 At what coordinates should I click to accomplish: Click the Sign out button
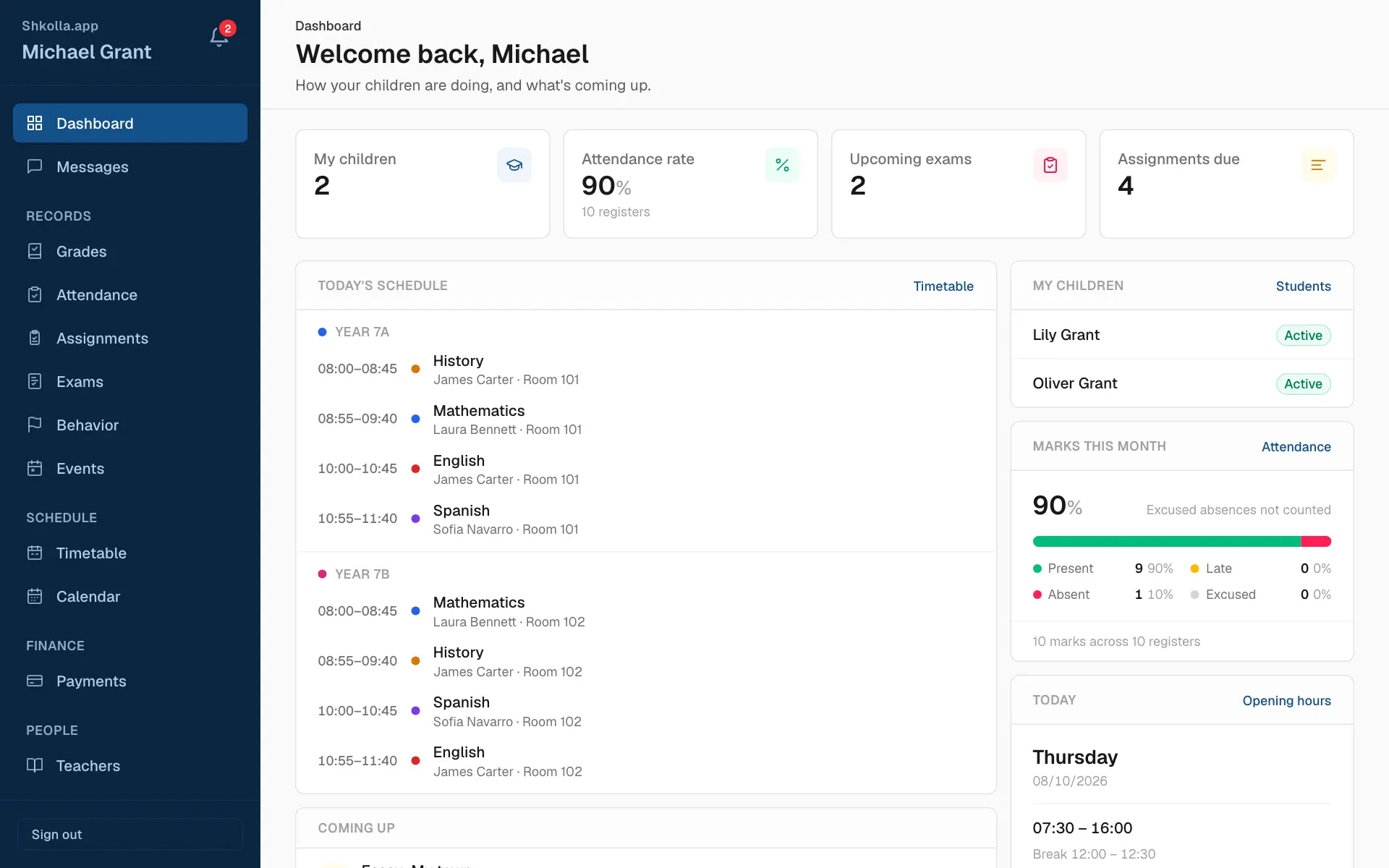130,834
